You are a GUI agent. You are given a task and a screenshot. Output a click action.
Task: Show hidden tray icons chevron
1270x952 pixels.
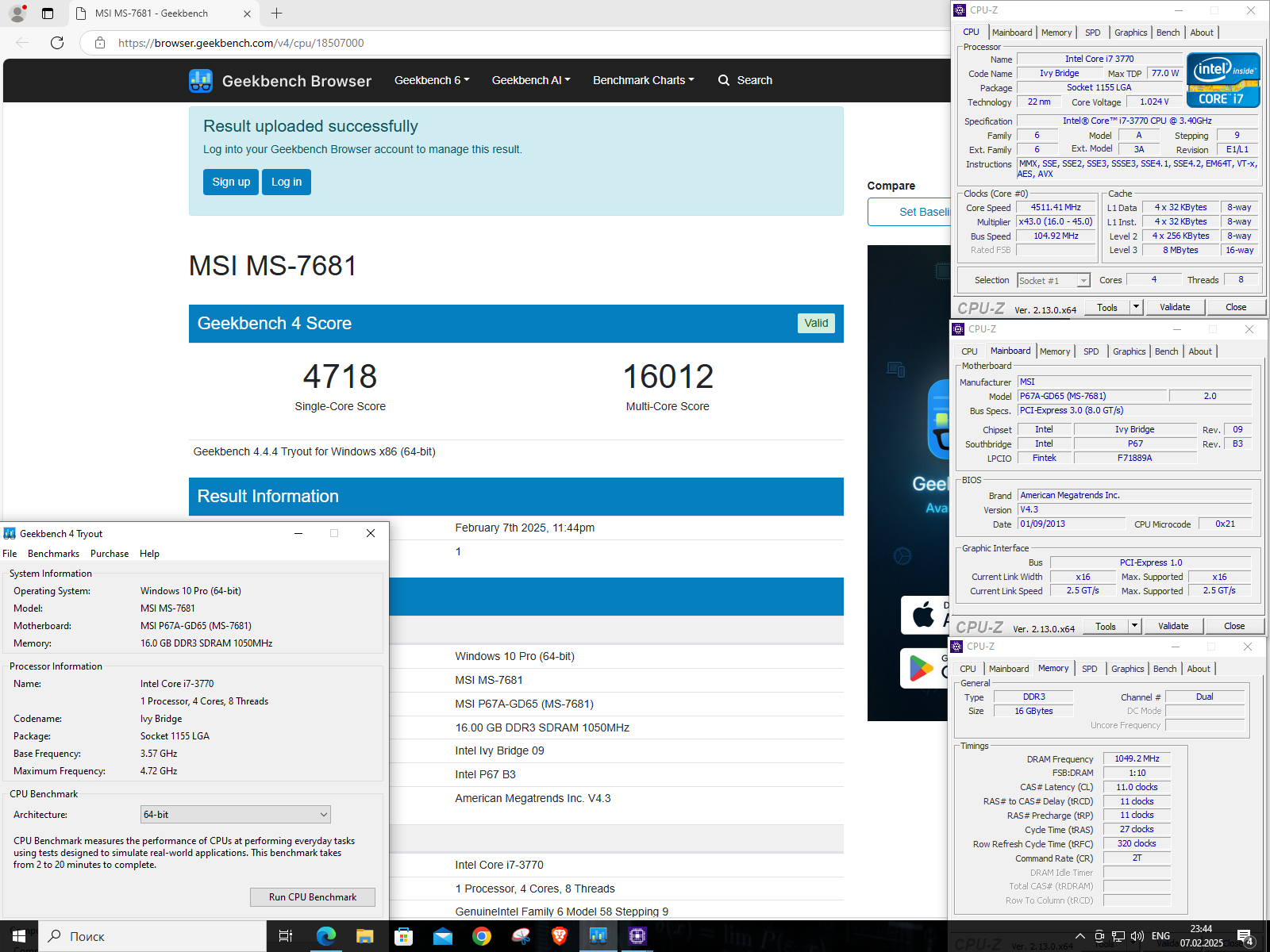pyautogui.click(x=1080, y=936)
